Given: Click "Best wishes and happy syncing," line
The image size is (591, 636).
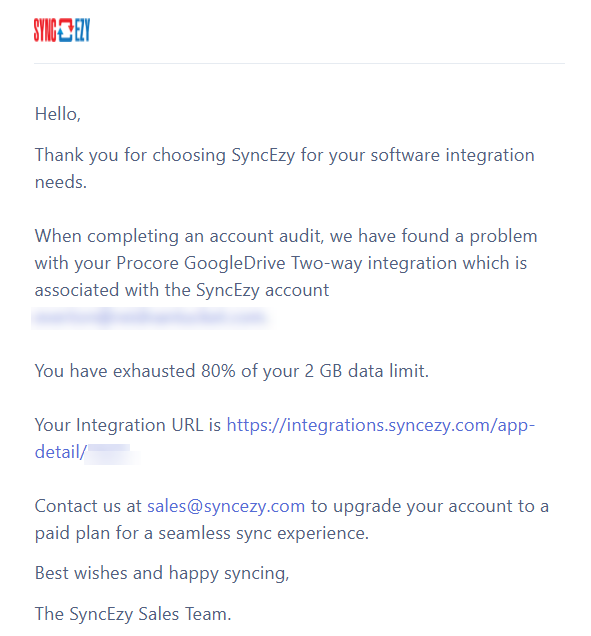Looking at the screenshot, I should [x=162, y=574].
